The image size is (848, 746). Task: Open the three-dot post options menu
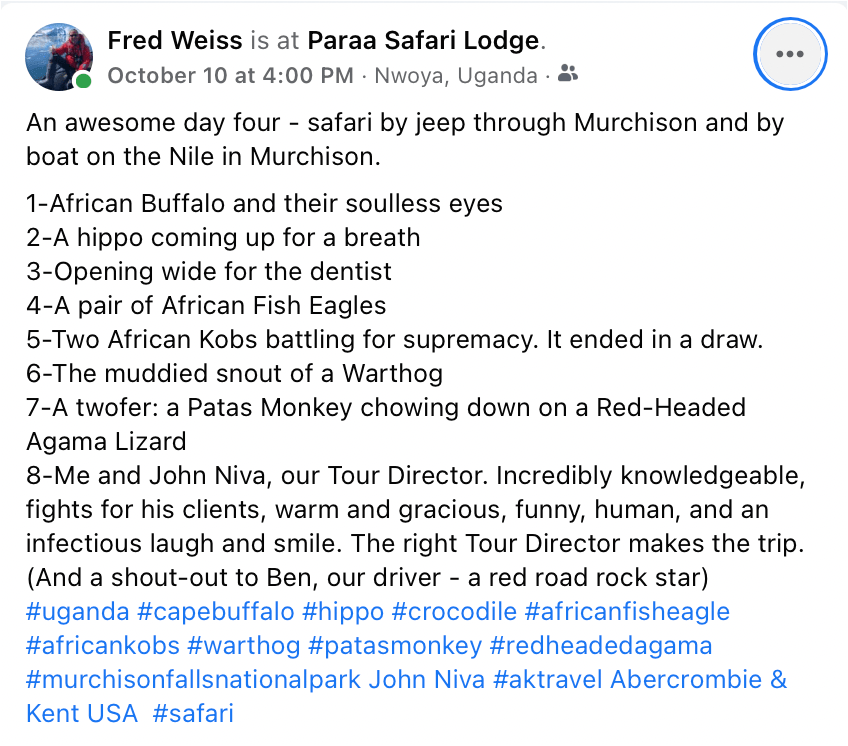790,54
